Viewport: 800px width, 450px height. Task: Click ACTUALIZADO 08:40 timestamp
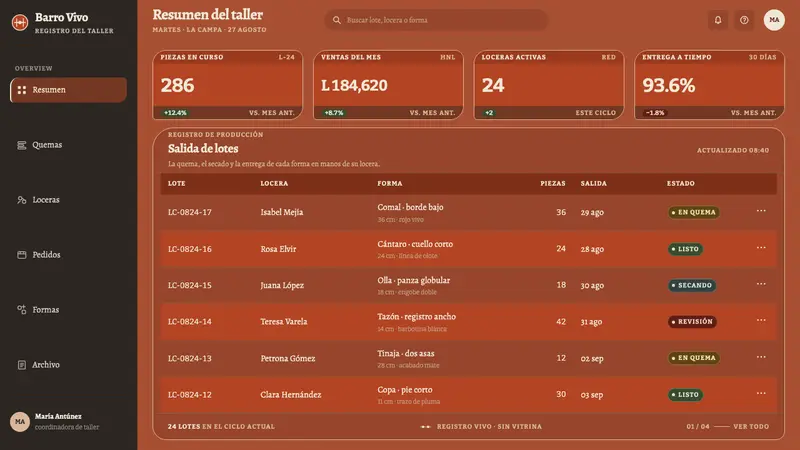(x=733, y=151)
